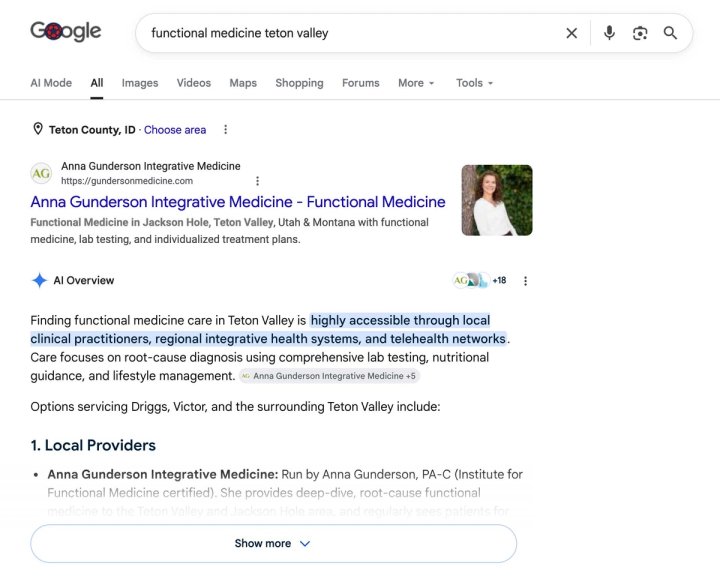This screenshot has height=576, width=720.
Task: Click the 'Functional Medicine in Jackson Hole' snippet
Action: 229,231
